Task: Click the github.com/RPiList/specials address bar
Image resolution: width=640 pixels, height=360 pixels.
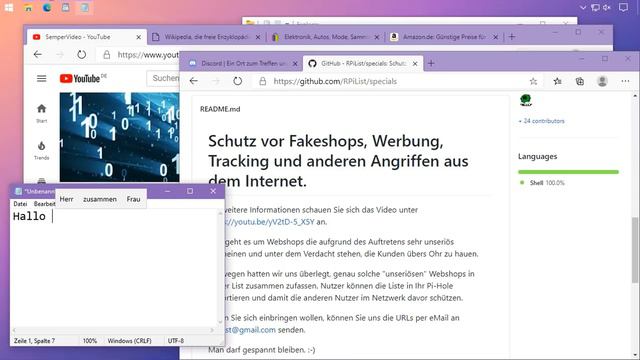Action: (335, 81)
